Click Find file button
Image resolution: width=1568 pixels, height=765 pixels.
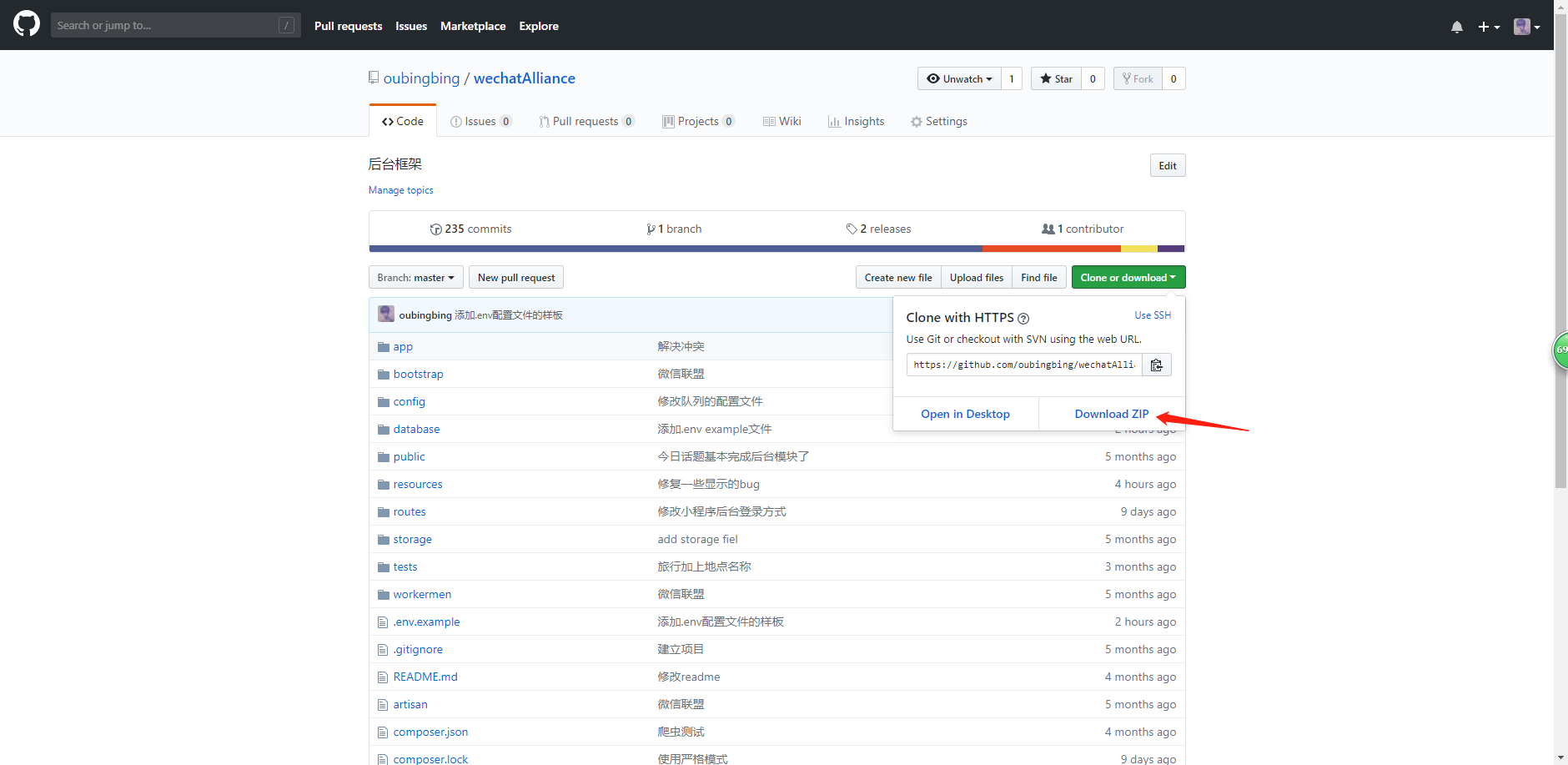[x=1039, y=277]
